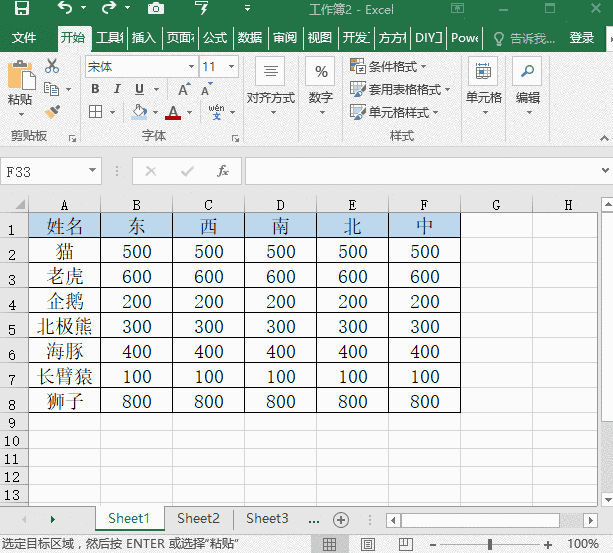
Task: Click the camera icon in quick access toolbar
Action: 155,10
